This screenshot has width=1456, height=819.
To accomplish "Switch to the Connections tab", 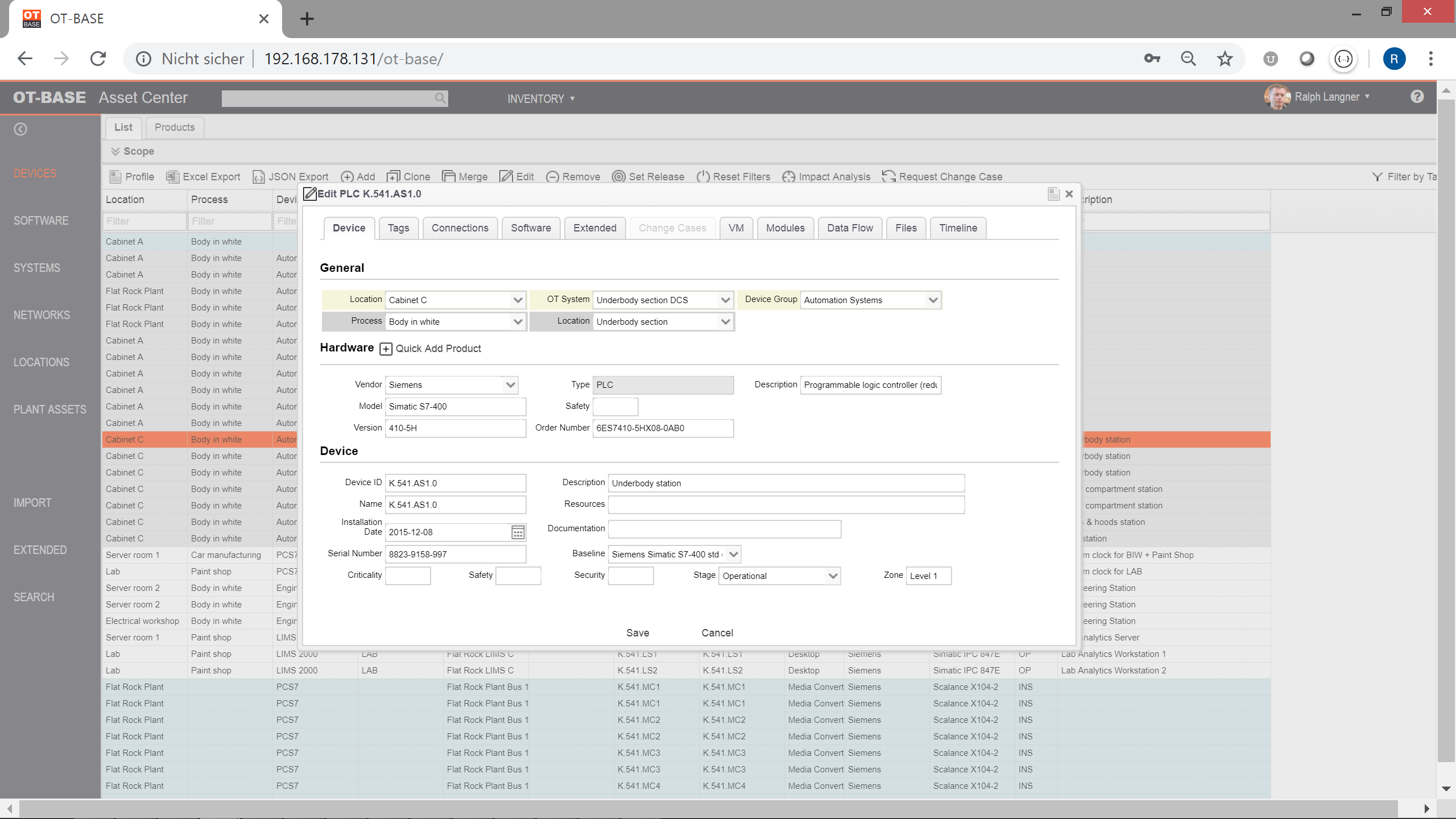I will pyautogui.click(x=460, y=228).
